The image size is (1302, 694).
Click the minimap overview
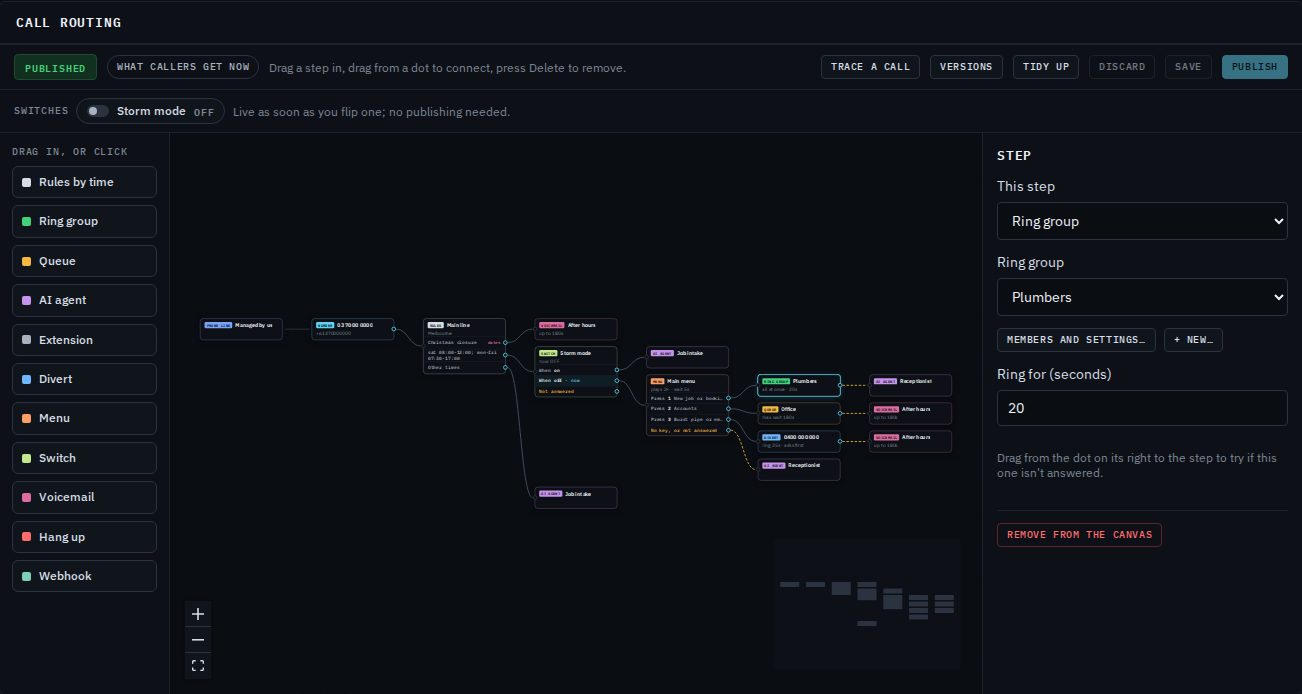click(x=866, y=604)
